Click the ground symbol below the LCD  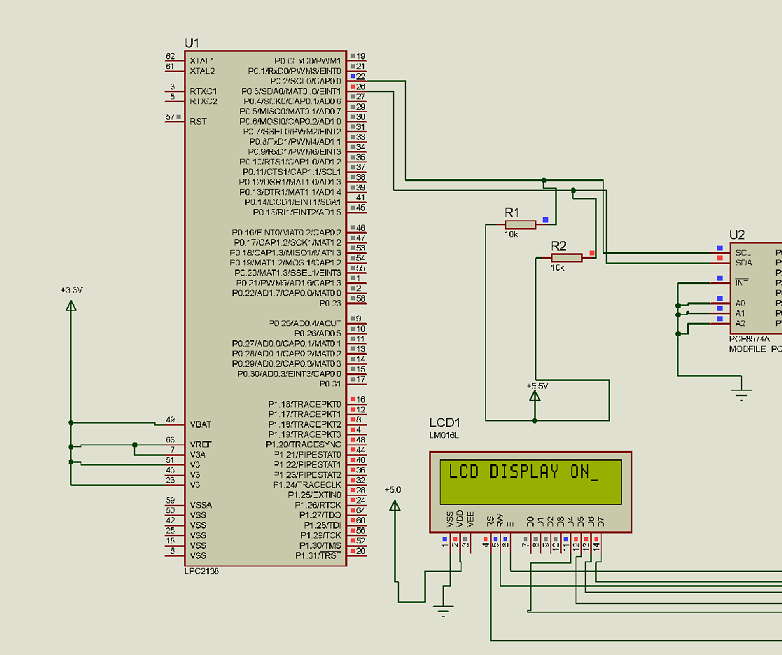point(443,610)
